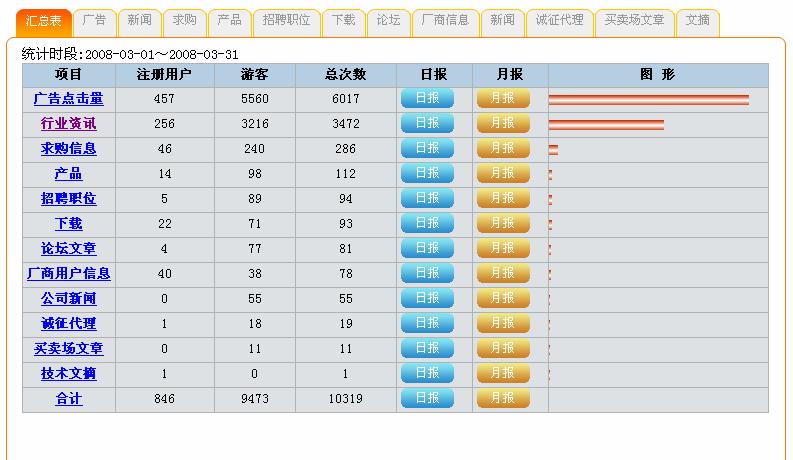Click 日报 button for 广告点击量 row
The height and width of the screenshot is (460, 793).
[x=427, y=99]
